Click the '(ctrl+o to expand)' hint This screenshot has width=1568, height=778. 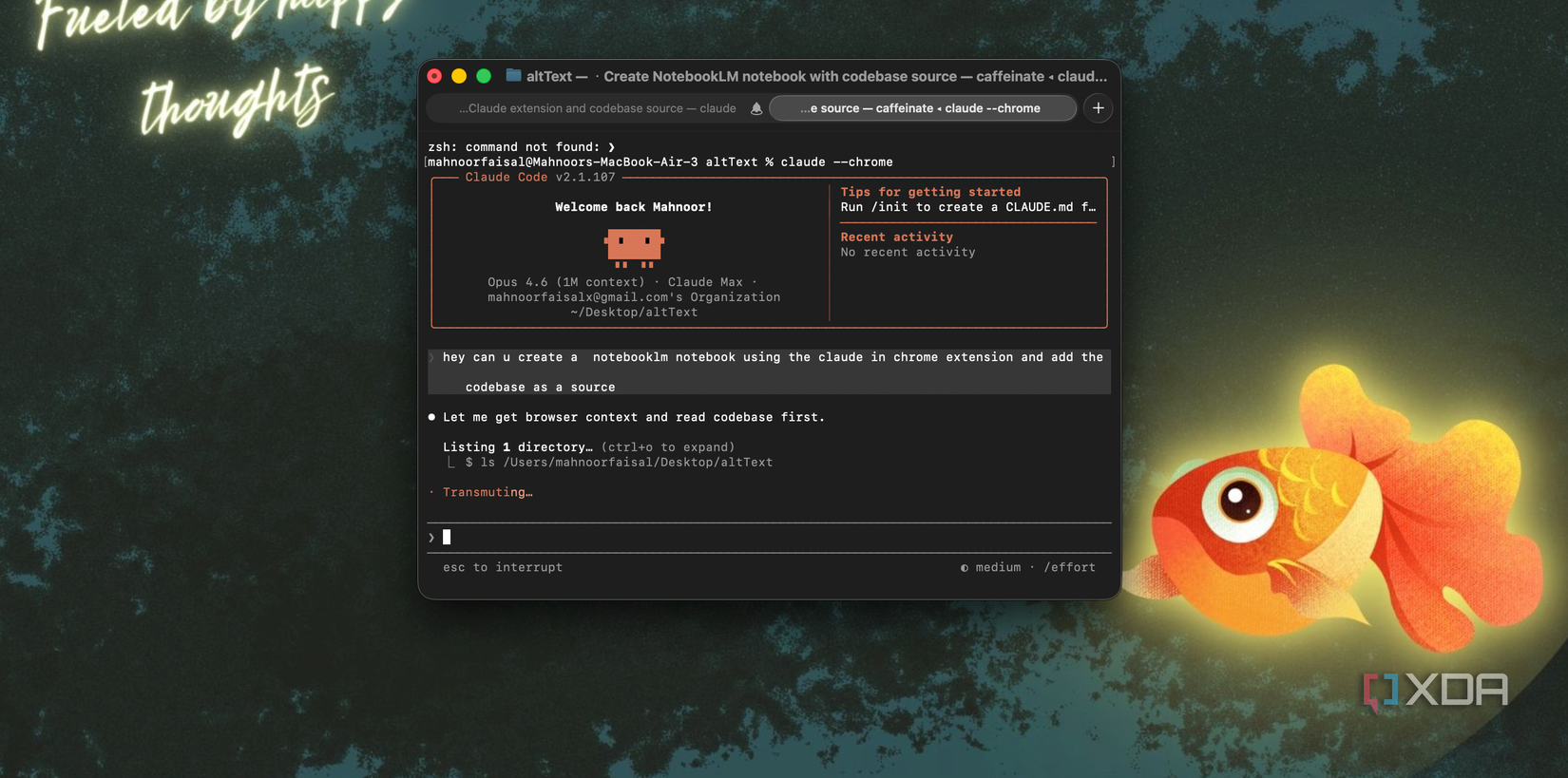pyautogui.click(x=668, y=447)
